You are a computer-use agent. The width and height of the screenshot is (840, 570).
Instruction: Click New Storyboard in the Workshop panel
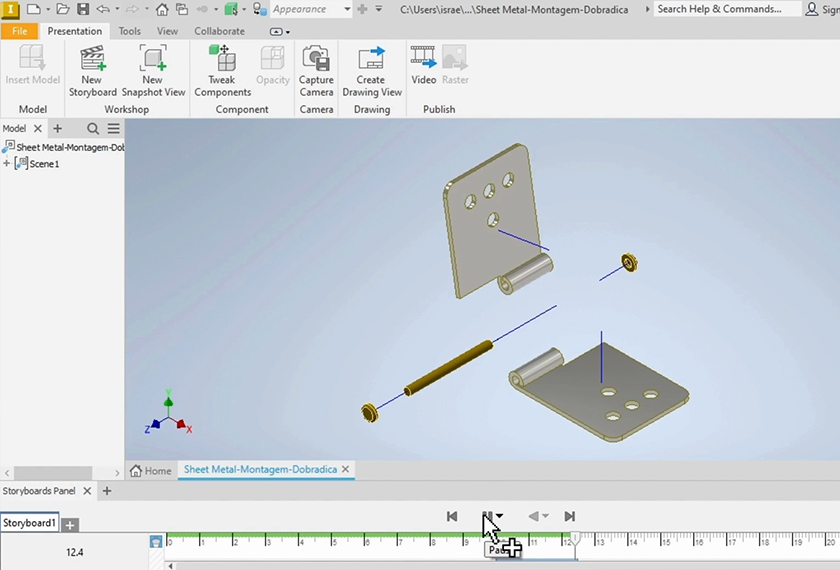coord(92,70)
